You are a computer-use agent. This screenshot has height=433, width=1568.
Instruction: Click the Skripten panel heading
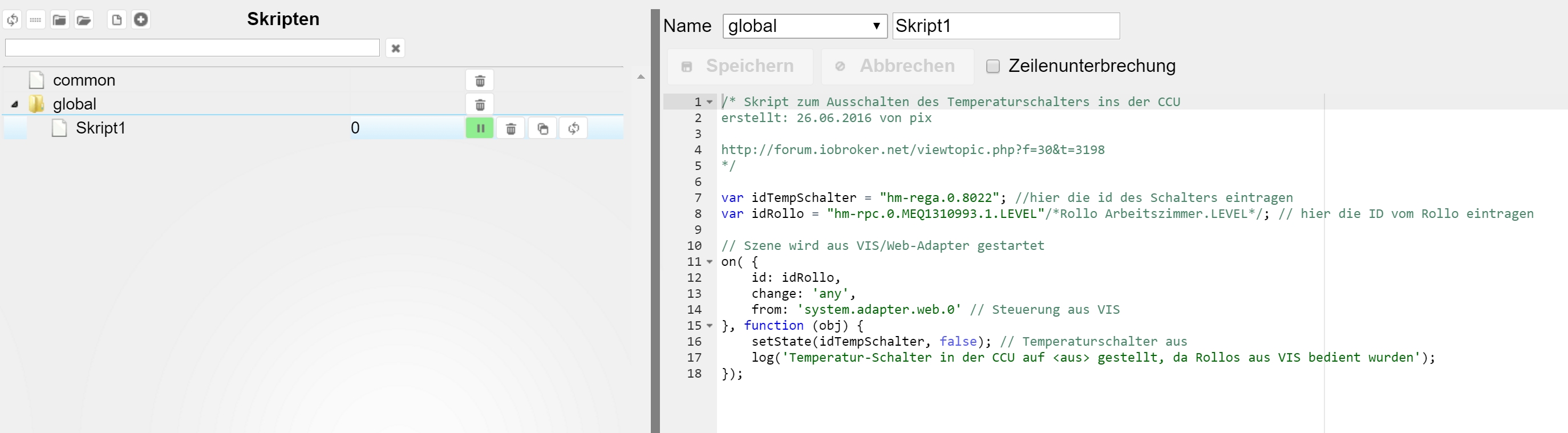pyautogui.click(x=283, y=19)
